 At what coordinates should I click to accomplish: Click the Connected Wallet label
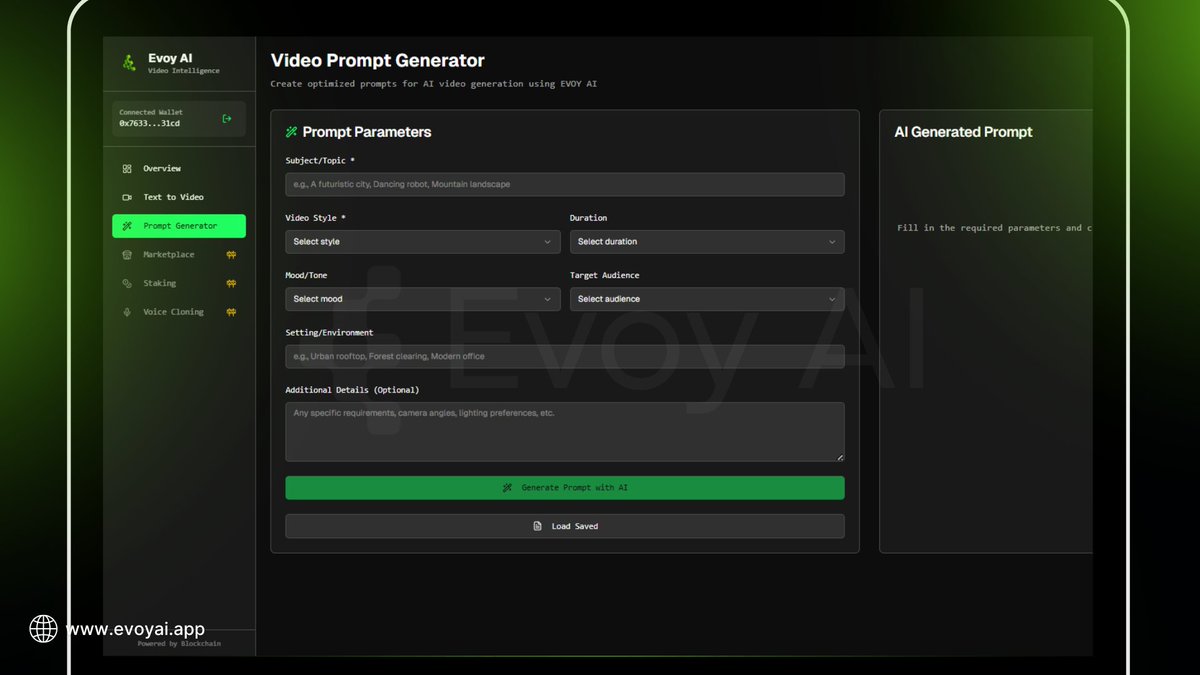pyautogui.click(x=151, y=112)
